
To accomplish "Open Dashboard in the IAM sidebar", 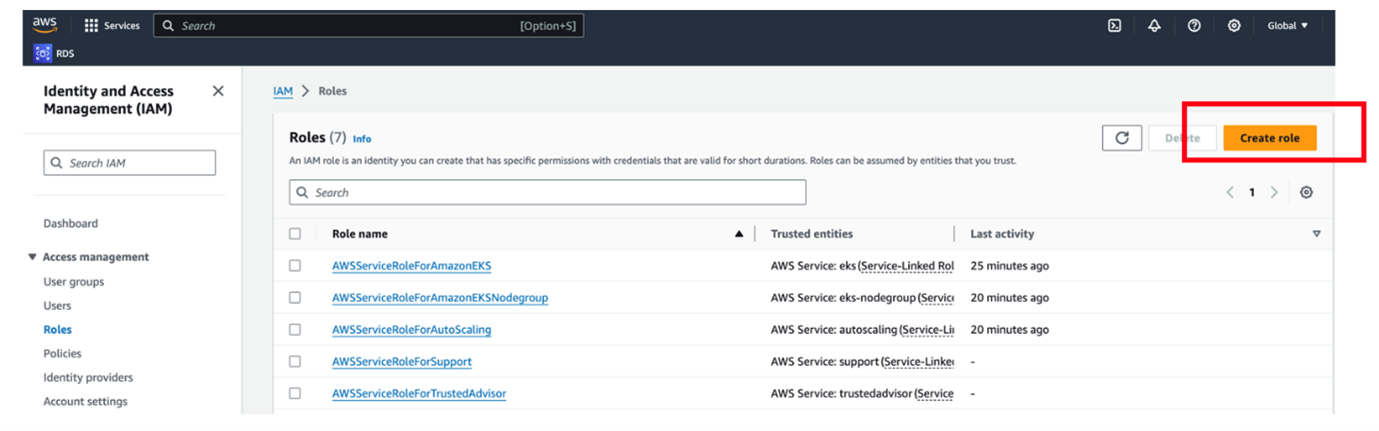I will (x=70, y=224).
